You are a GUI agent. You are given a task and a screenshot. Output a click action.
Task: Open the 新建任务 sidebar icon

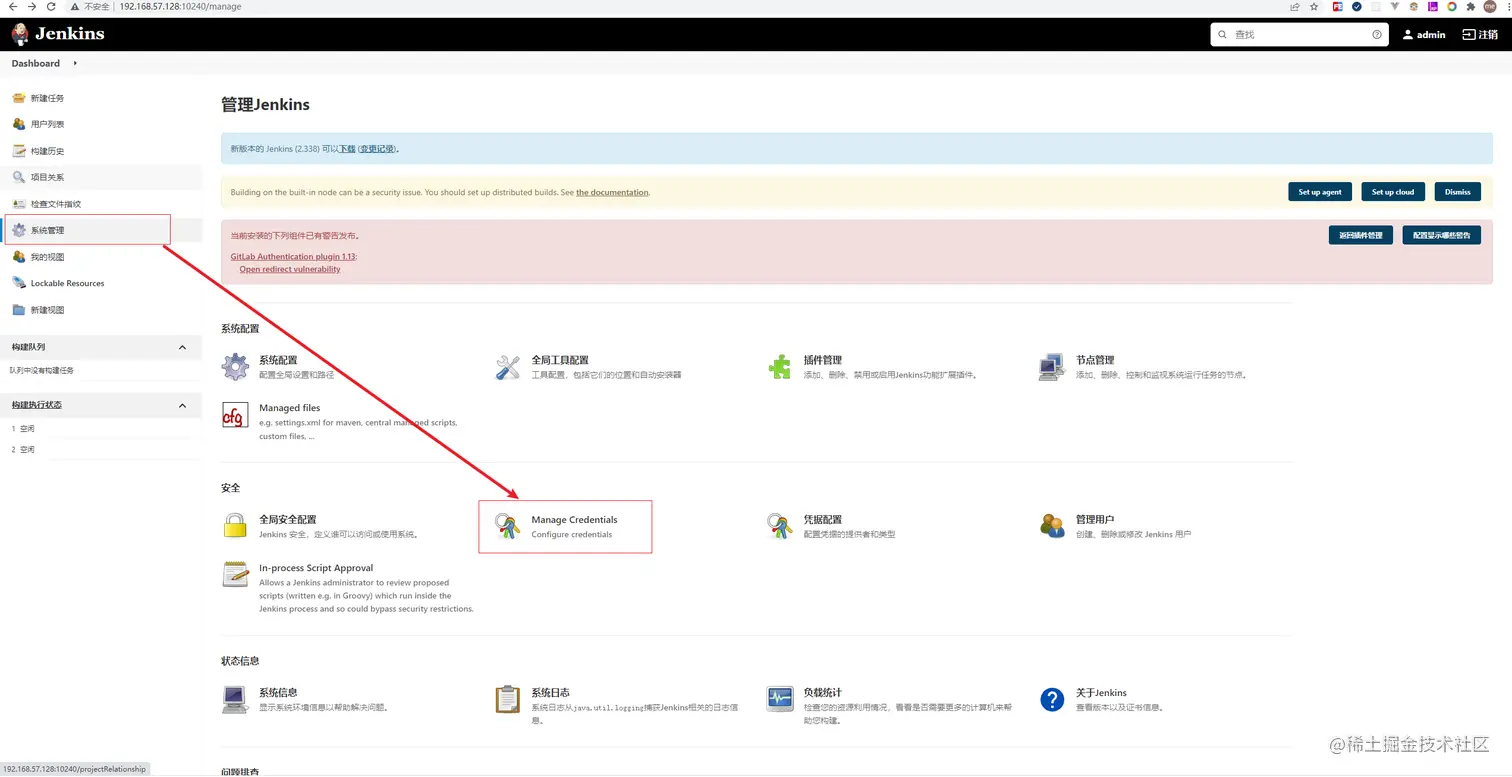pyautogui.click(x=18, y=98)
